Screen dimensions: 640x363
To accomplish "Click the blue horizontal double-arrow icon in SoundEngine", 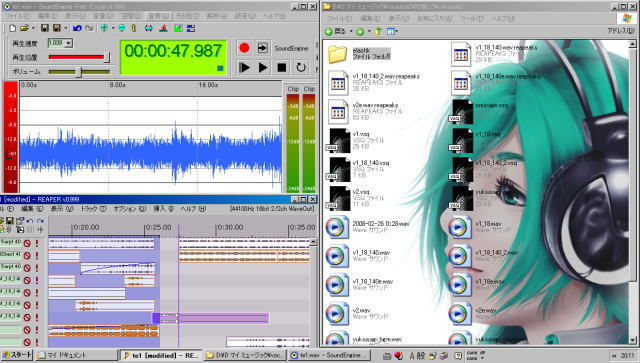I will pyautogui.click(x=149, y=28).
